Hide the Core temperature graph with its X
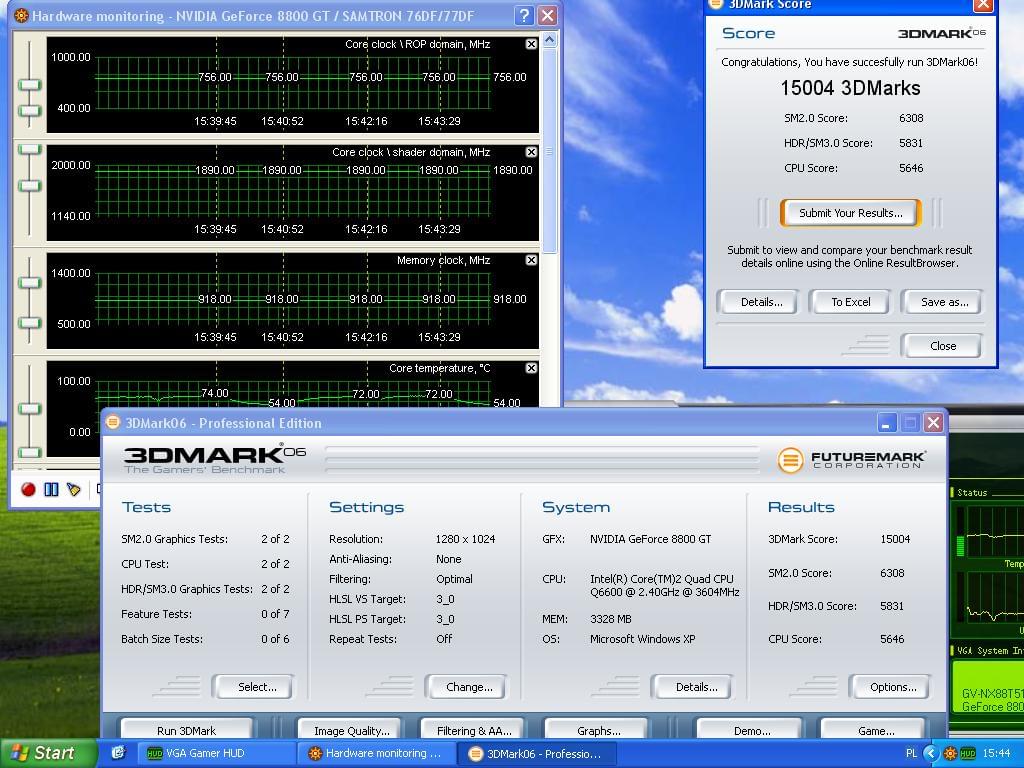1024x768 pixels. click(531, 368)
